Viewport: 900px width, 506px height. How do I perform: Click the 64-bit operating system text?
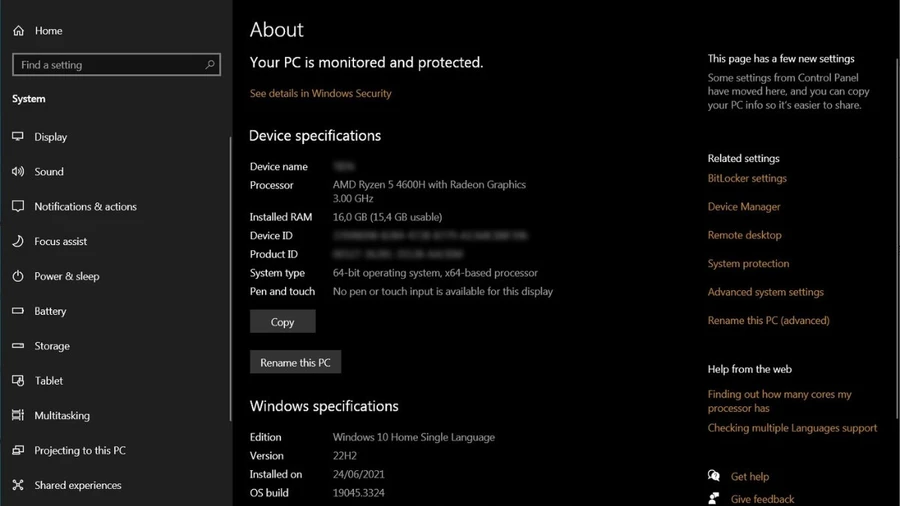435,273
